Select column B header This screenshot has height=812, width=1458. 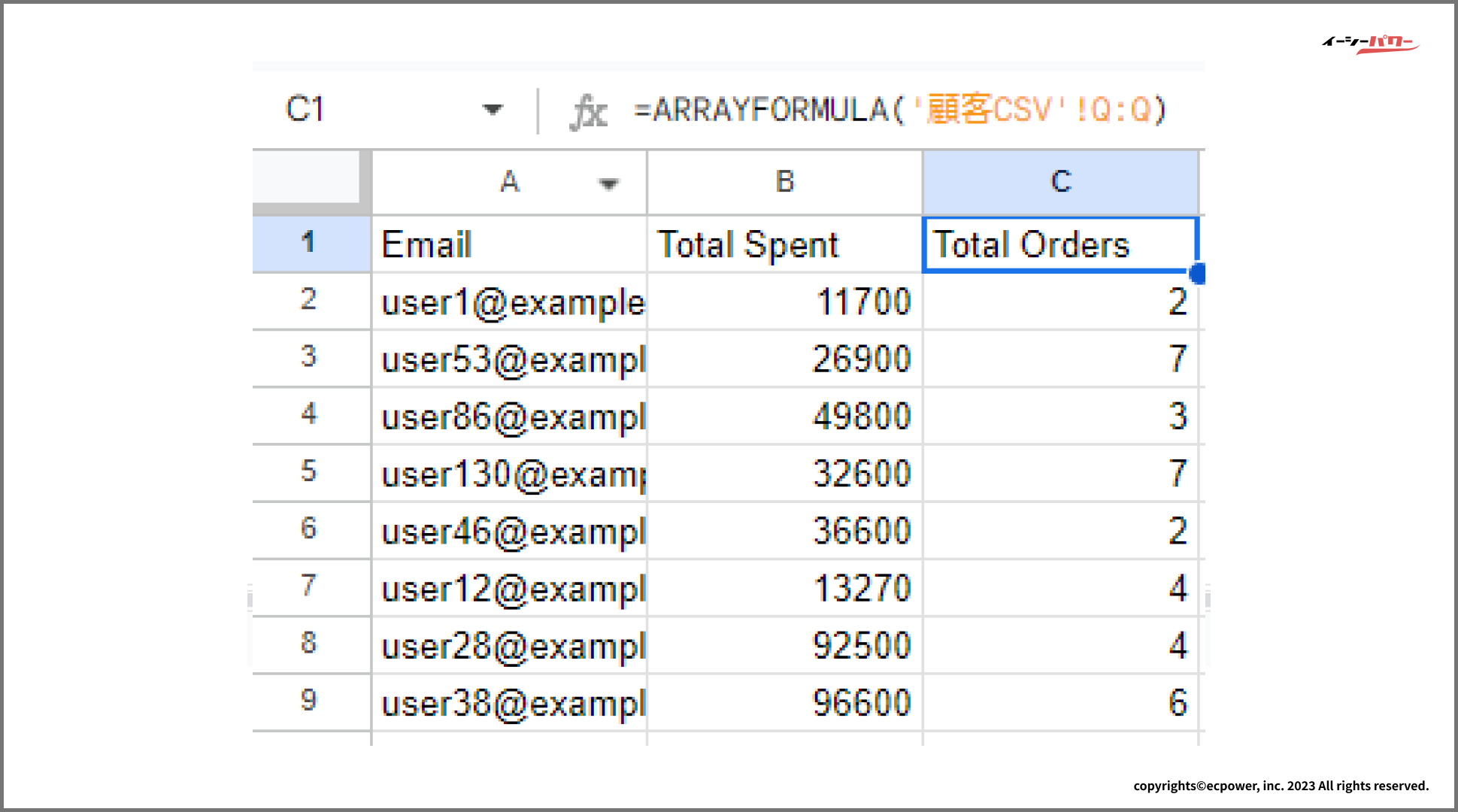click(x=784, y=182)
